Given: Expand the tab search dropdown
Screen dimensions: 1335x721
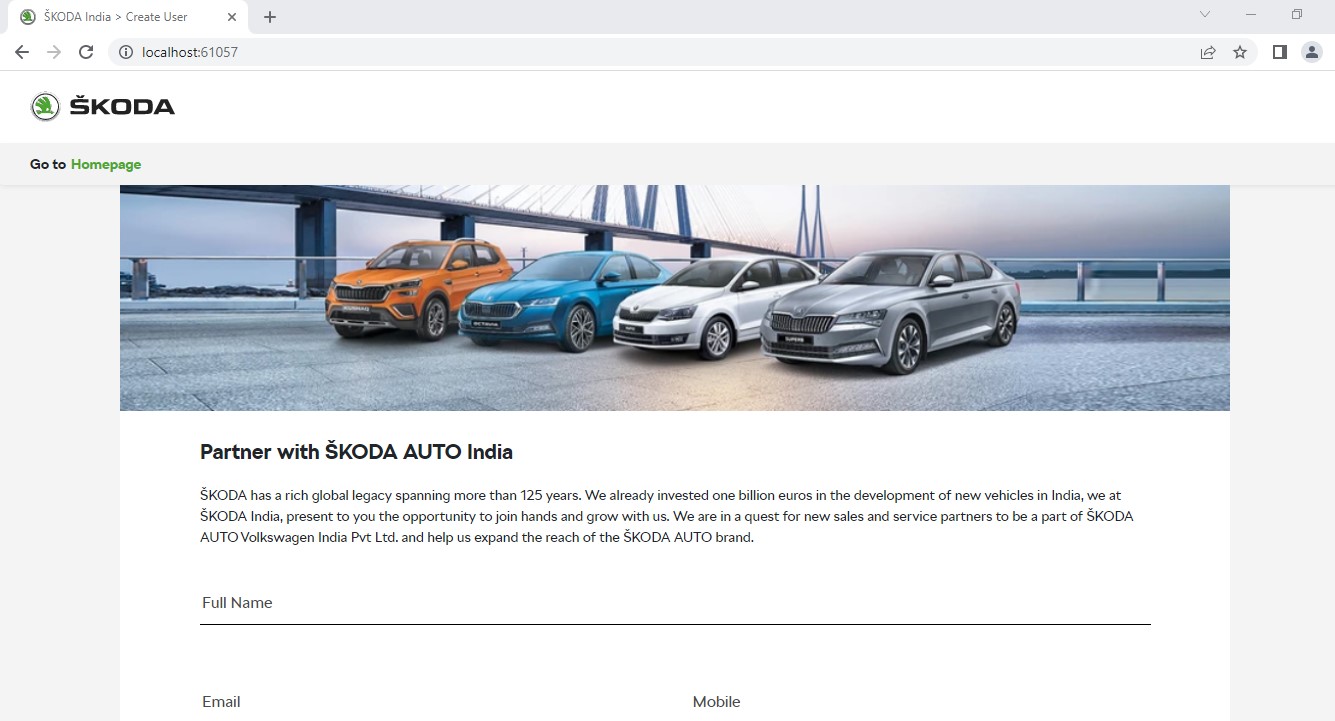Looking at the screenshot, I should [x=1205, y=14].
